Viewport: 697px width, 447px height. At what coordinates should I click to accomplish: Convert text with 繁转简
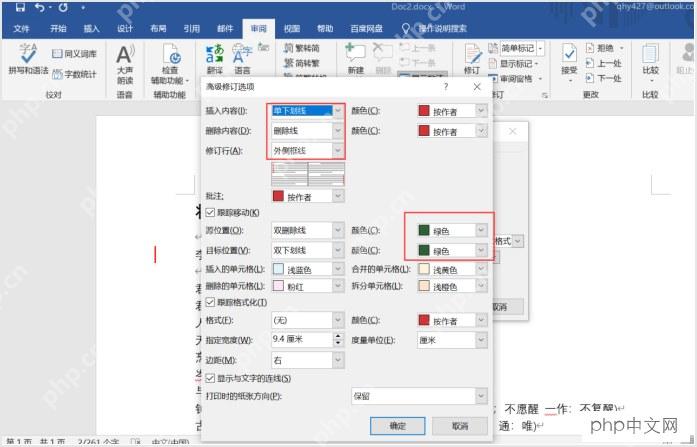[x=302, y=48]
